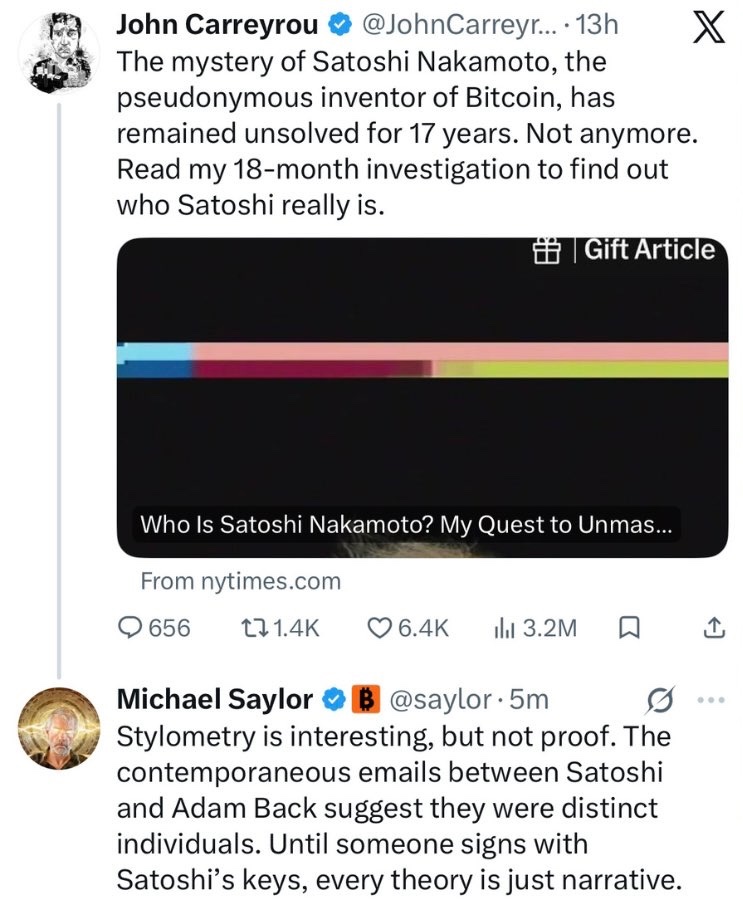This screenshot has width=743, height=900.
Task: Tap the Grok icon on Saylor's reply
Action: pyautogui.click(x=660, y=698)
